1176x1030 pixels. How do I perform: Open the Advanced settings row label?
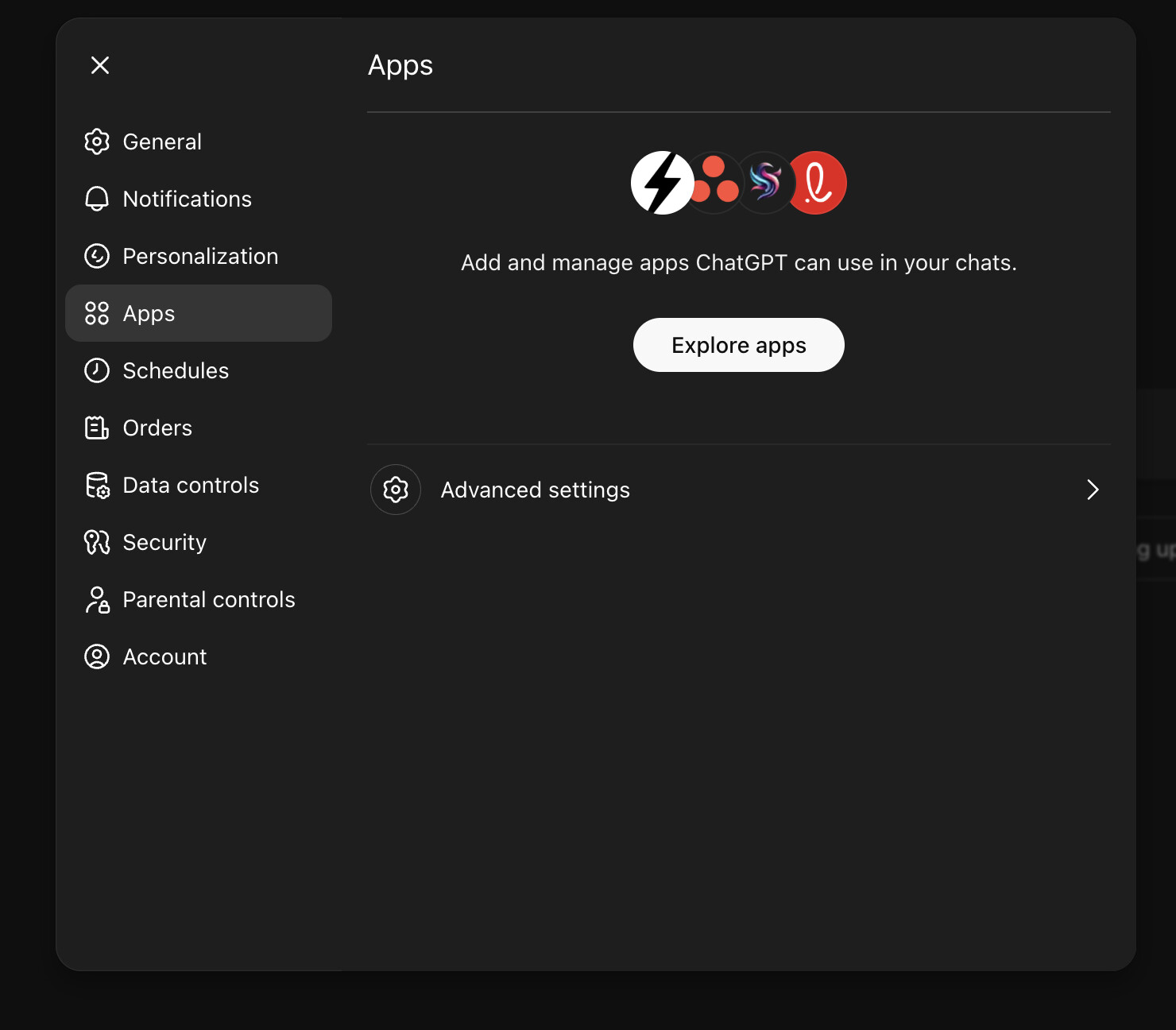536,490
